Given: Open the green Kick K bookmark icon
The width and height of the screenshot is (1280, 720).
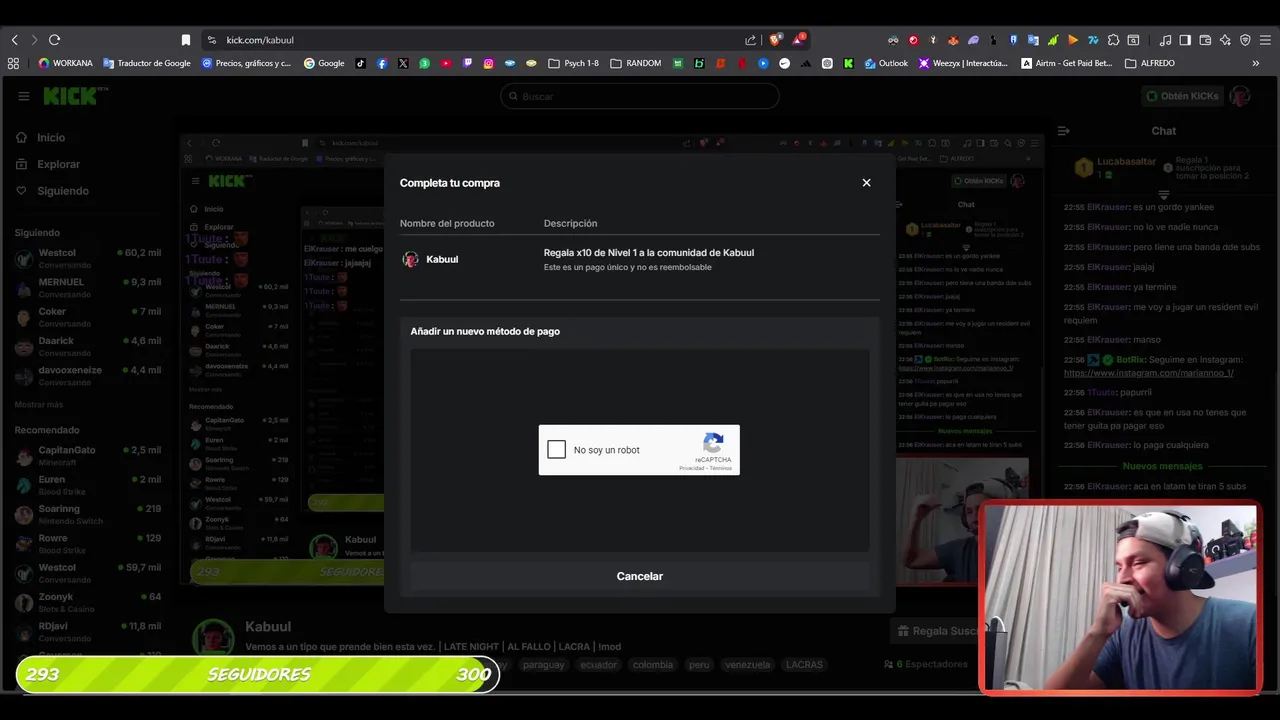Looking at the screenshot, I should (x=848, y=63).
